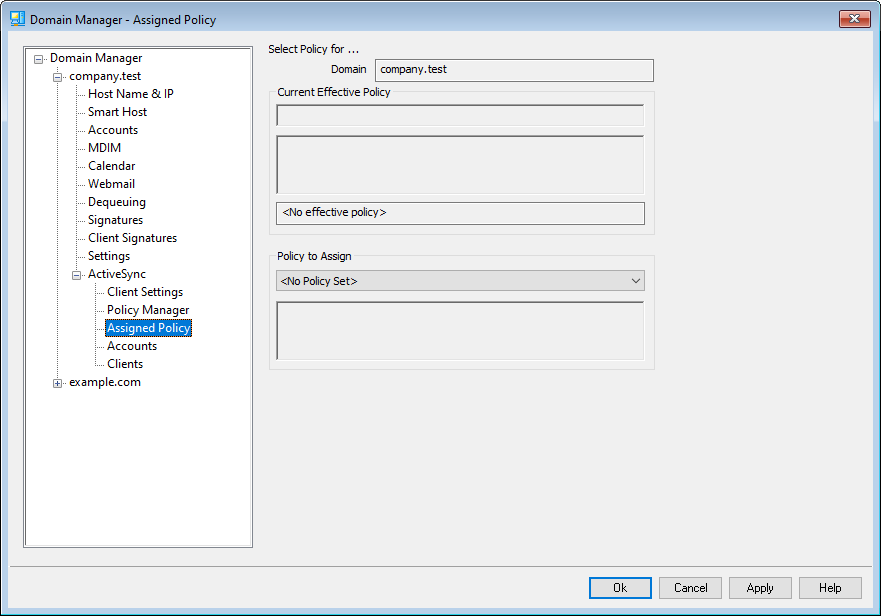
Task: Select Policy Manager under ActiveSync
Action: pos(148,310)
